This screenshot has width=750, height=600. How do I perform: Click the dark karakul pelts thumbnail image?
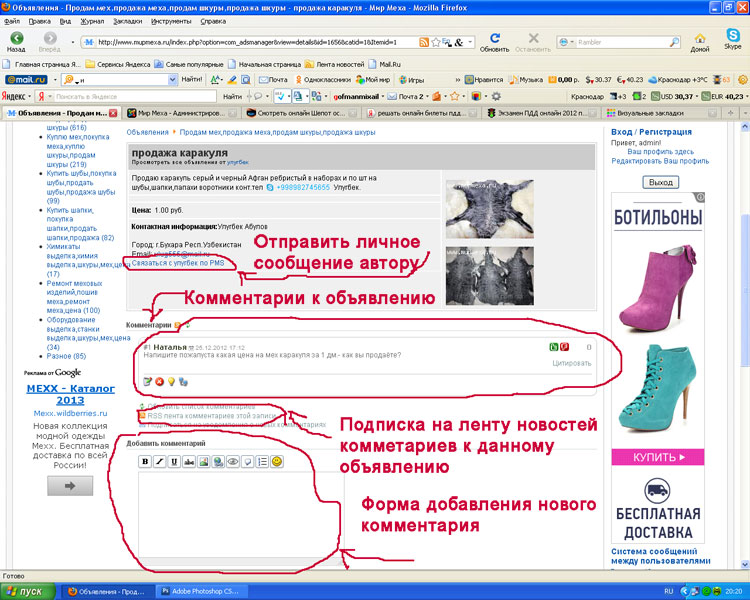[x=489, y=276]
